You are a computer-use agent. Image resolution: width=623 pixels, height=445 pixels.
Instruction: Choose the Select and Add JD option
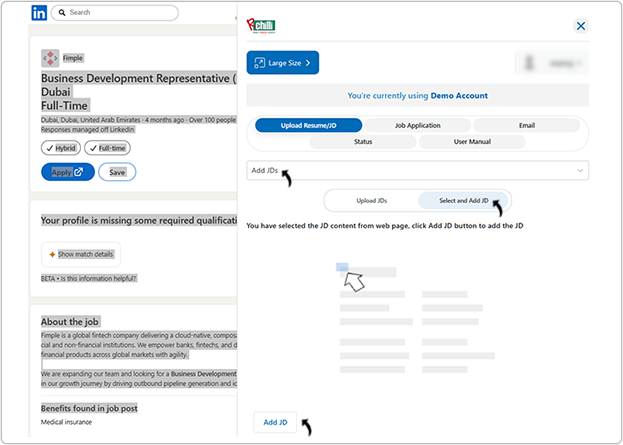462,201
